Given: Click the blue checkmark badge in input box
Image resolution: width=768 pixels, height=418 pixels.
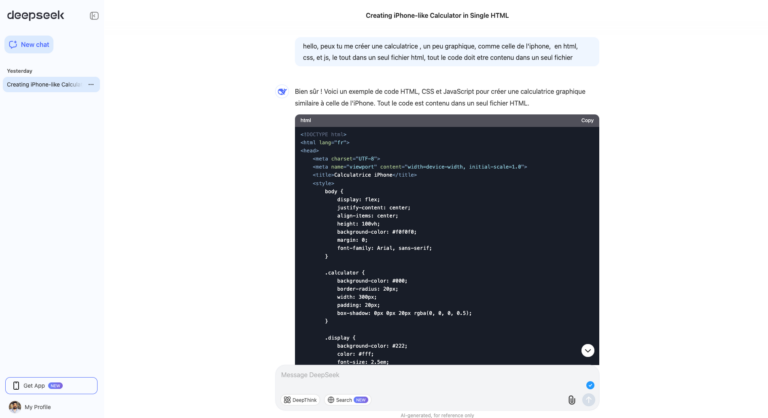Looking at the screenshot, I should pos(590,385).
